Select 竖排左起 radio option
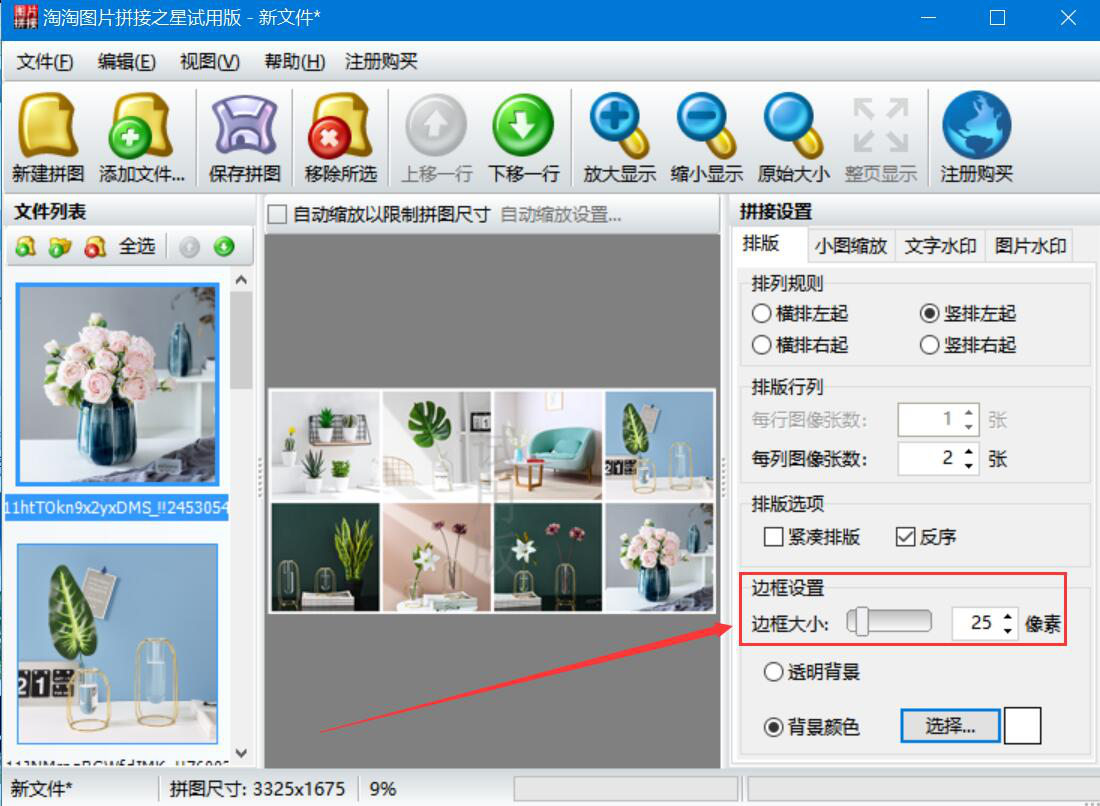The height and width of the screenshot is (806, 1100). [930, 314]
